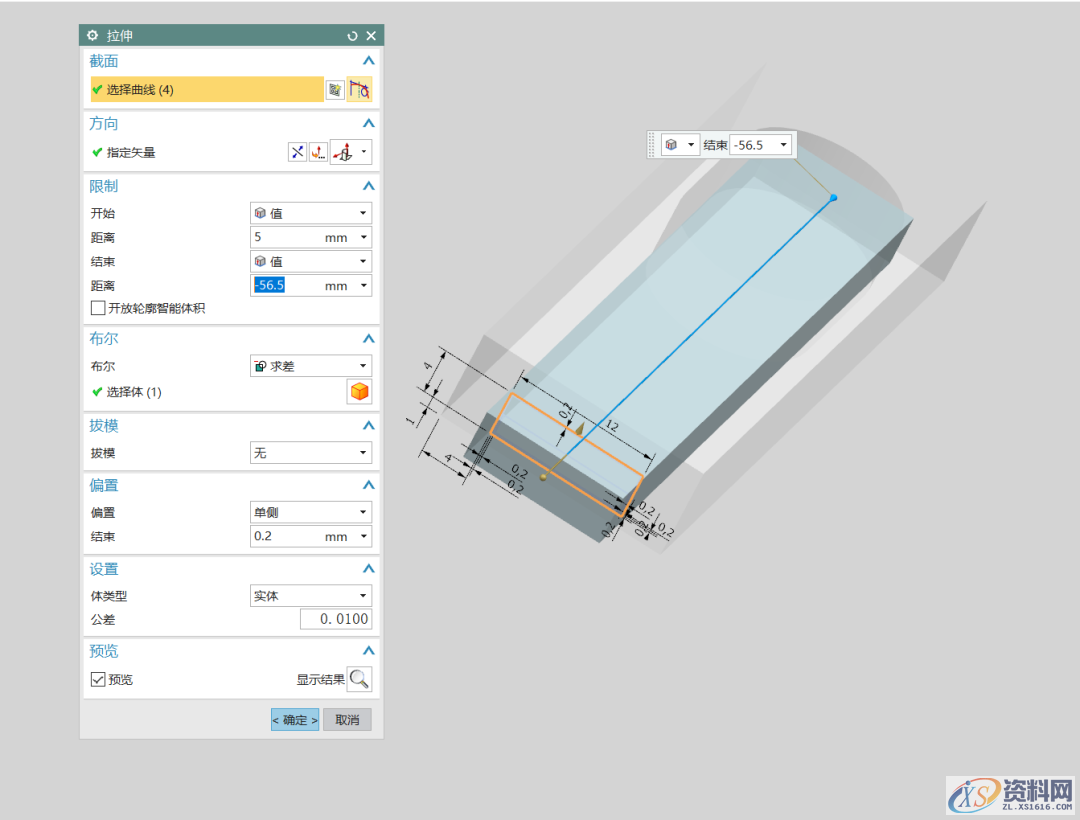Click the reverse direction (反向) icon

point(297,152)
